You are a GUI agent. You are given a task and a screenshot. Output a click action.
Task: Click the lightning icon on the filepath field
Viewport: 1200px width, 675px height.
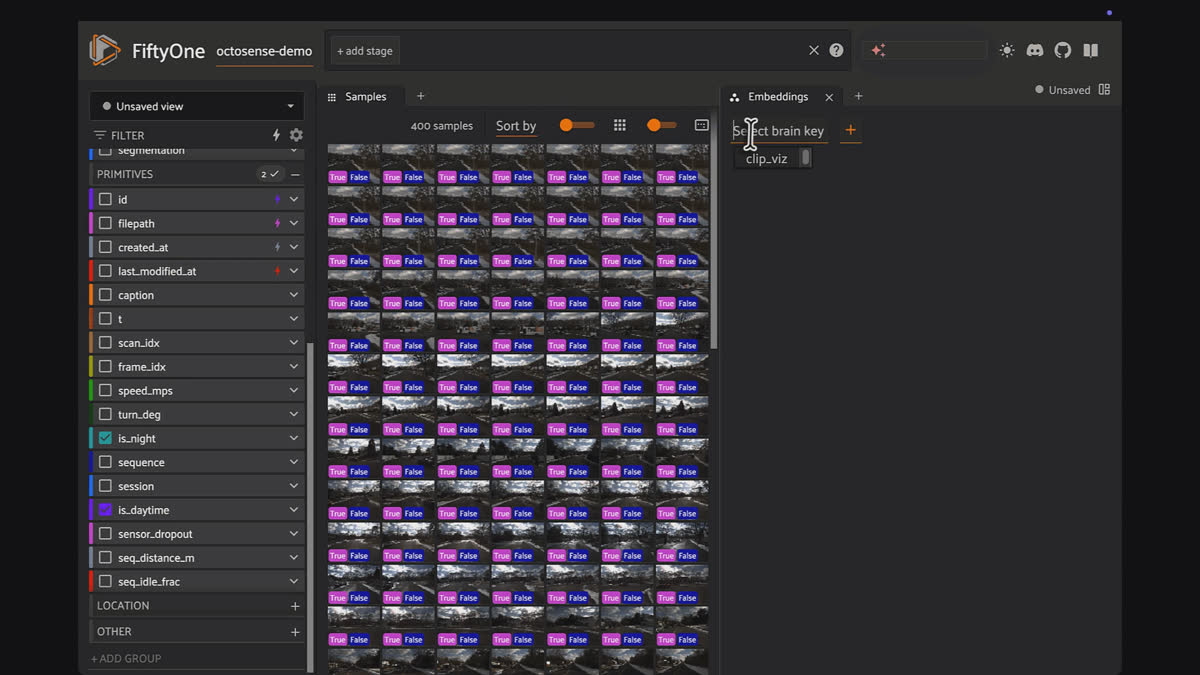pos(277,223)
